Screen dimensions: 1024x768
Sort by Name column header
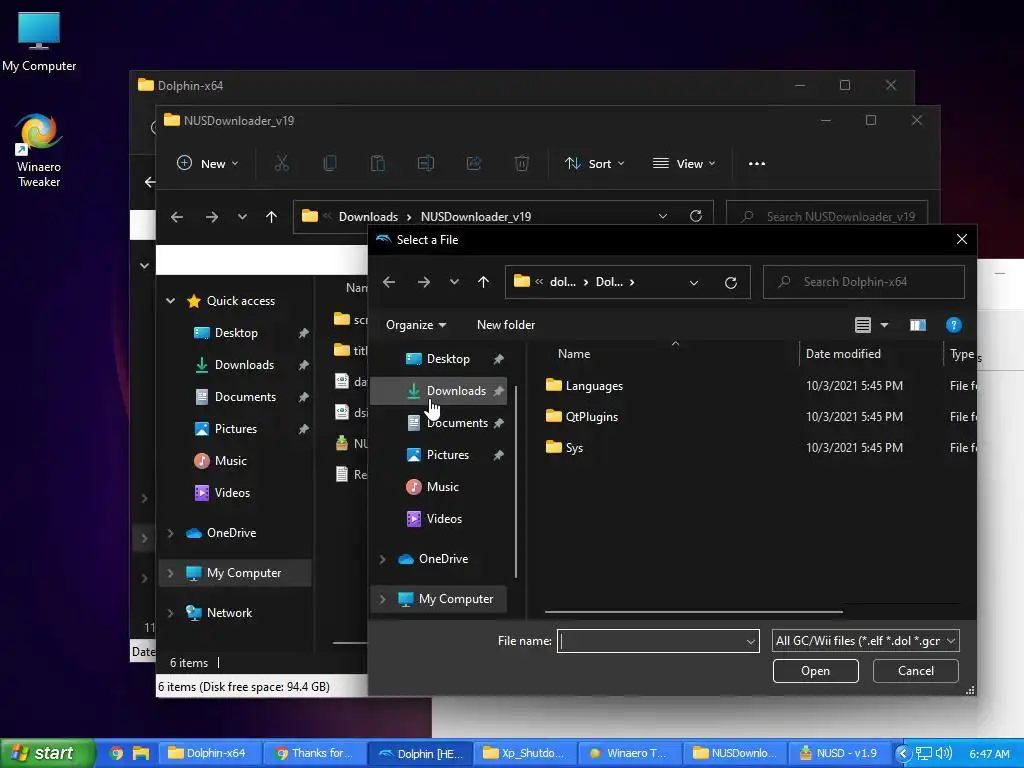574,354
